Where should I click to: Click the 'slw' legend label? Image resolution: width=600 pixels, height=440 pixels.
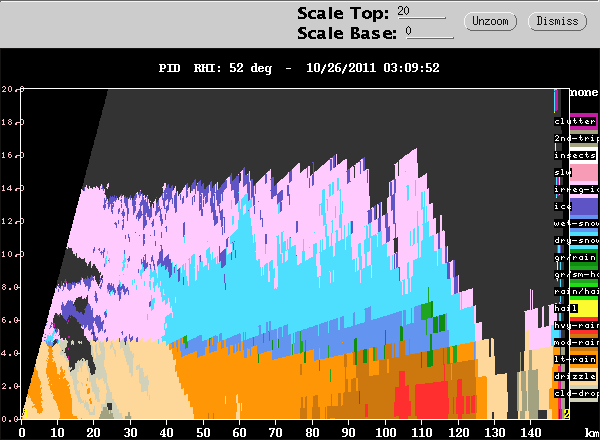(x=562, y=172)
